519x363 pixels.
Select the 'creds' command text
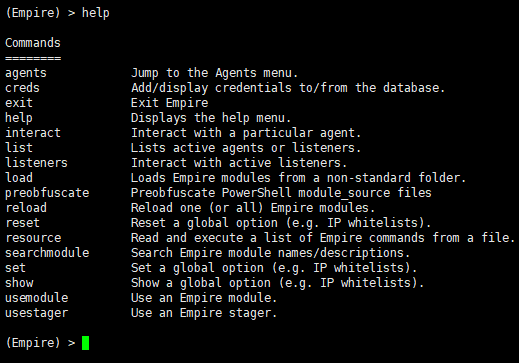pos(22,88)
